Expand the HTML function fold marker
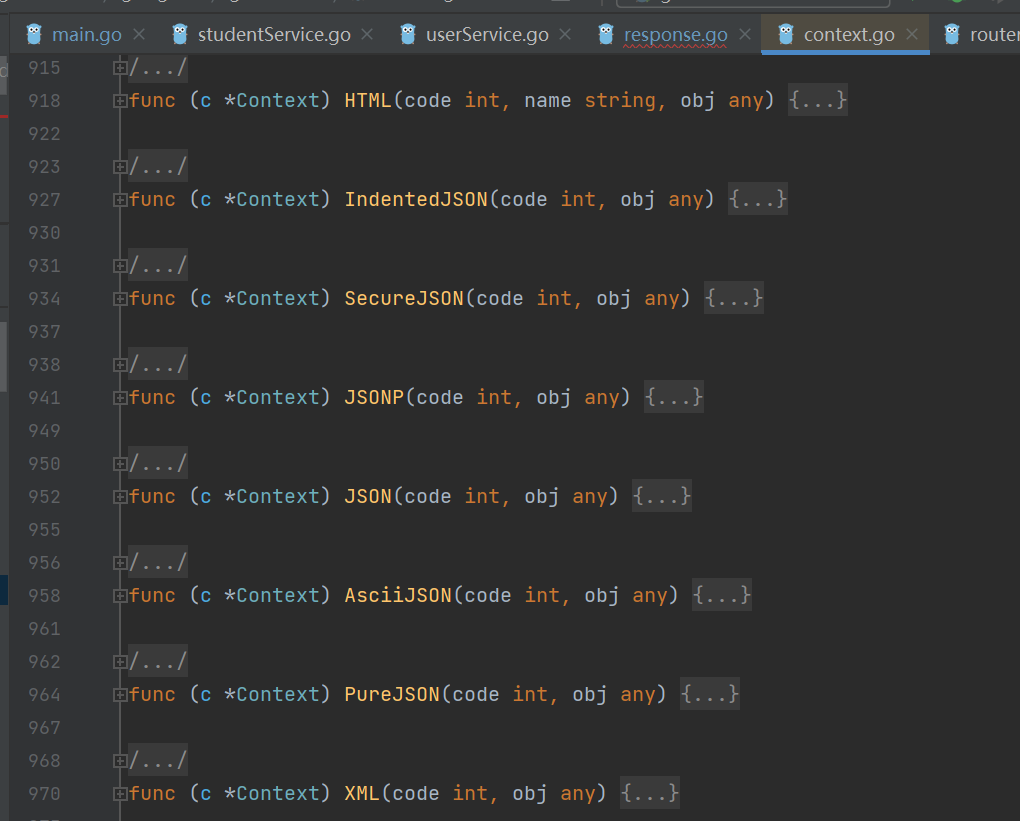The width and height of the screenshot is (1020, 821). [x=120, y=101]
